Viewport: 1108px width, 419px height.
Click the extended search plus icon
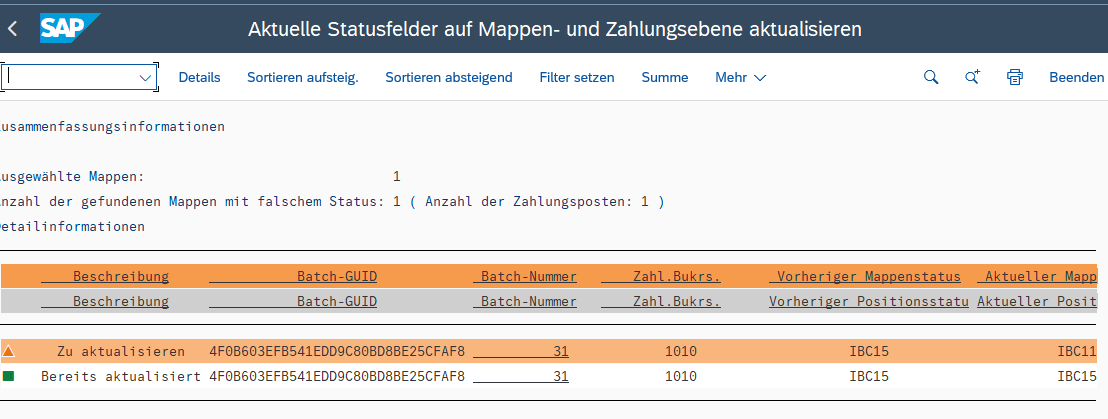click(x=972, y=77)
